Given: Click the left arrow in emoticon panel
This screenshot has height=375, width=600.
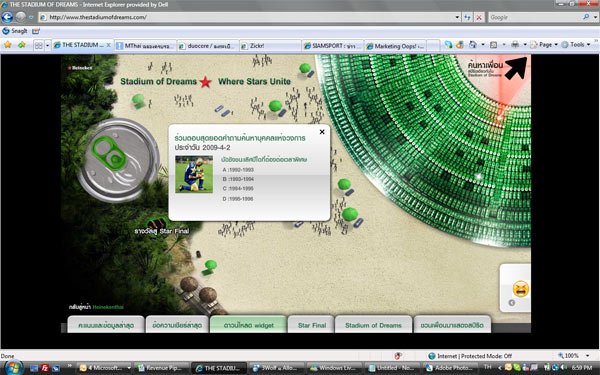Looking at the screenshot, I should [x=511, y=303].
